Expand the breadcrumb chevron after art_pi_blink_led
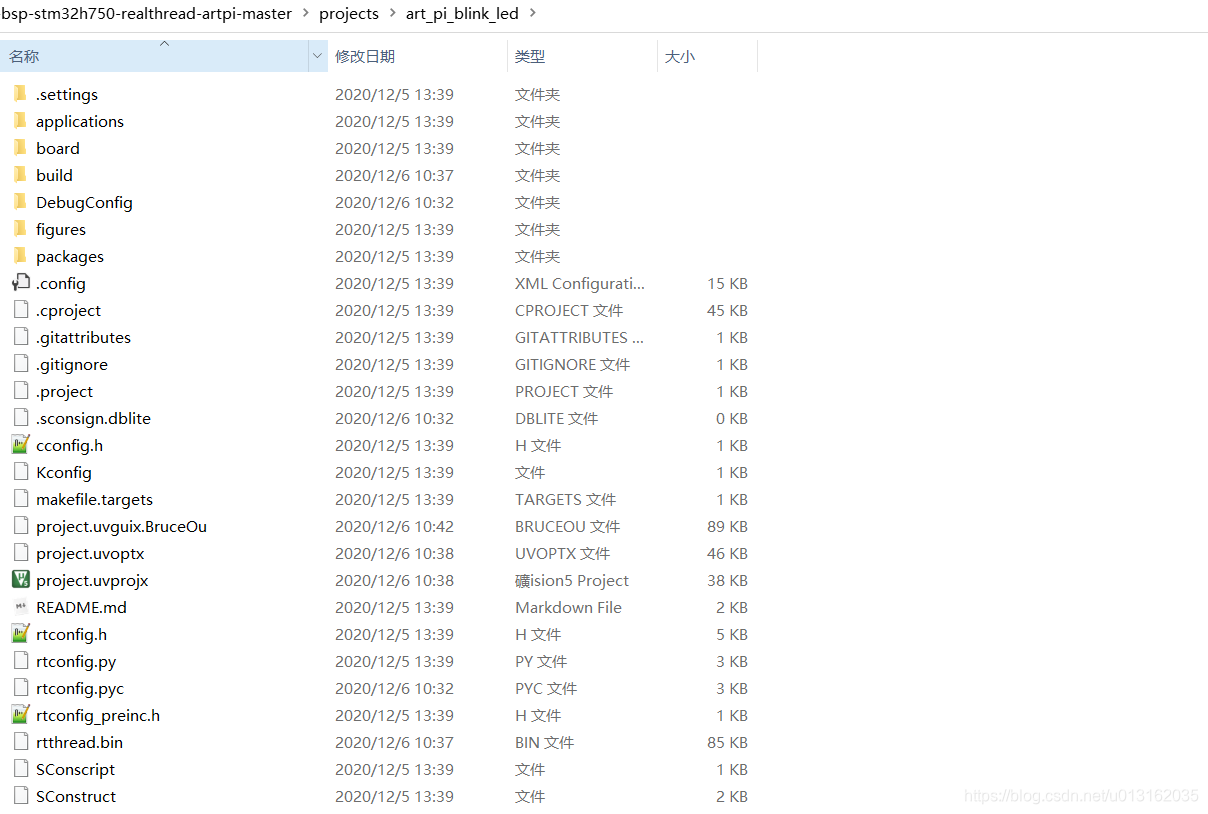 (x=531, y=13)
